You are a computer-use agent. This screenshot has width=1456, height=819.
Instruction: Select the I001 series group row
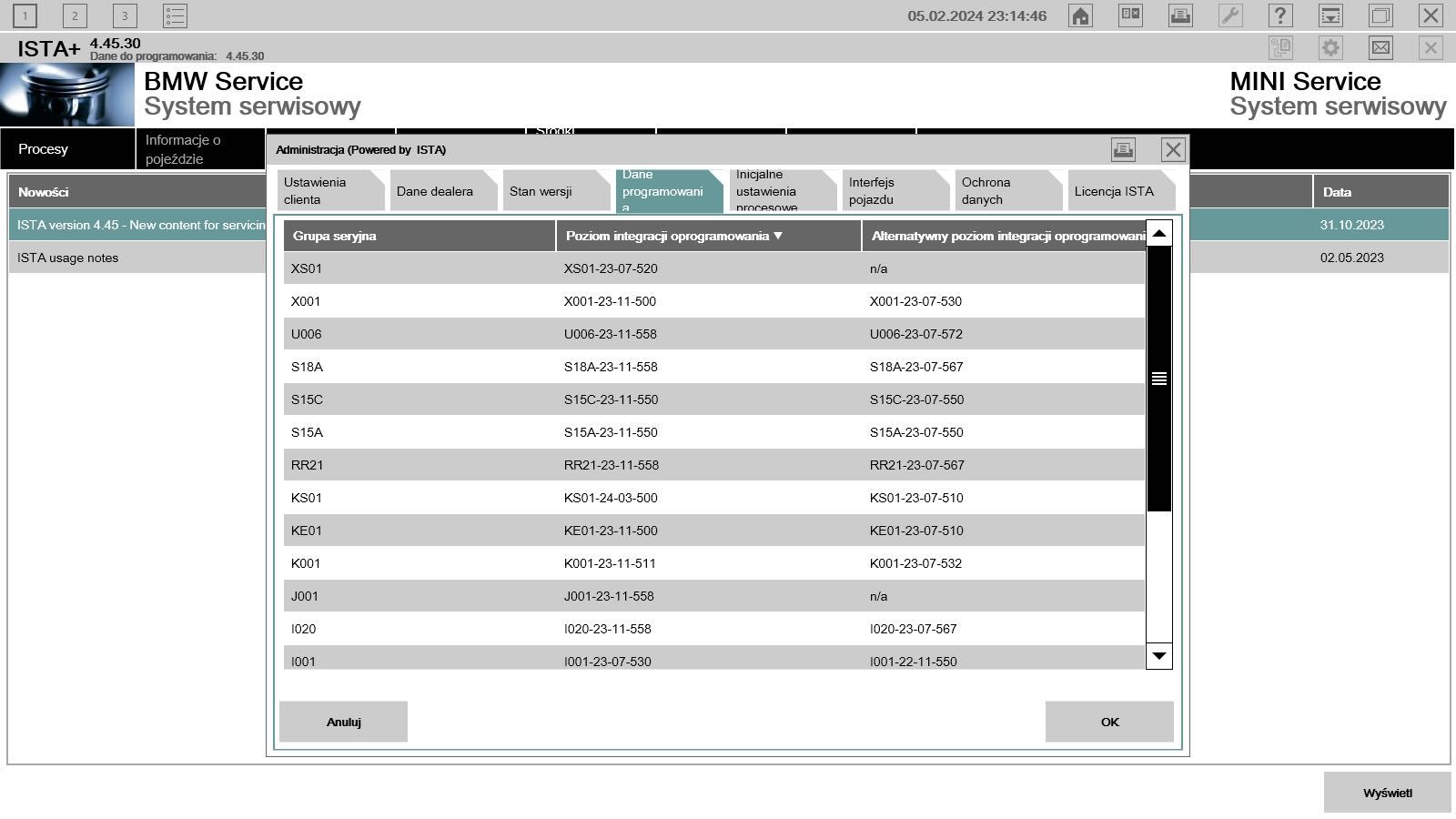[x=714, y=658]
